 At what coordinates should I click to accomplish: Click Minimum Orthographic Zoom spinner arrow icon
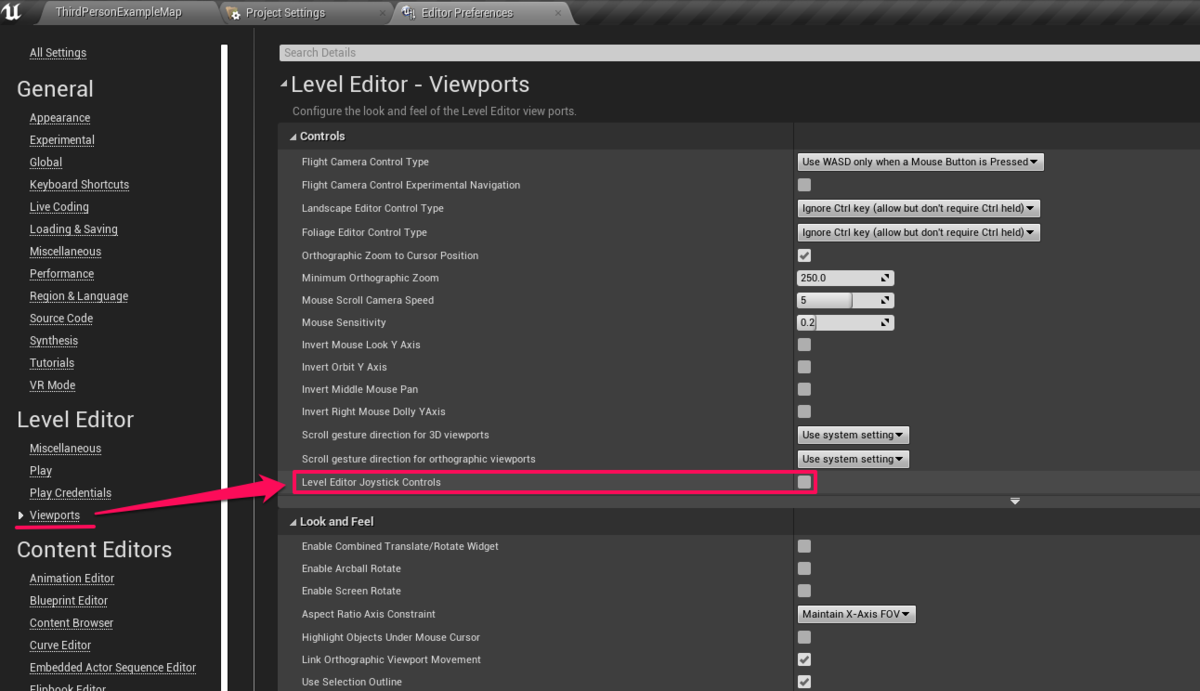885,278
